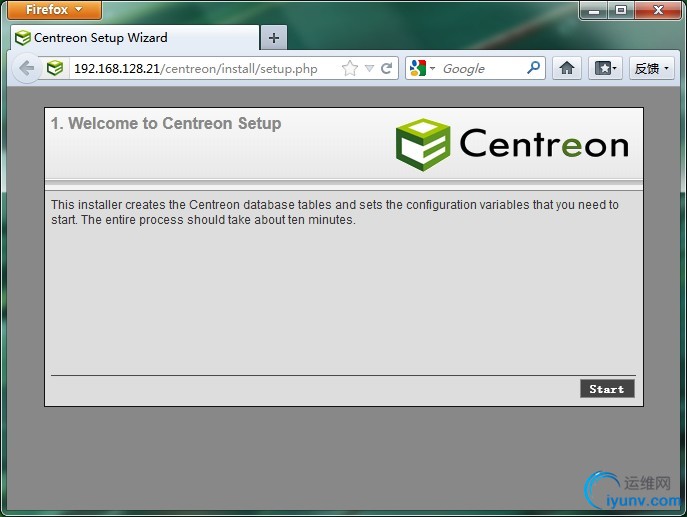This screenshot has width=687, height=517.
Task: Open the 反馈 feedback dropdown
Action: [652, 68]
